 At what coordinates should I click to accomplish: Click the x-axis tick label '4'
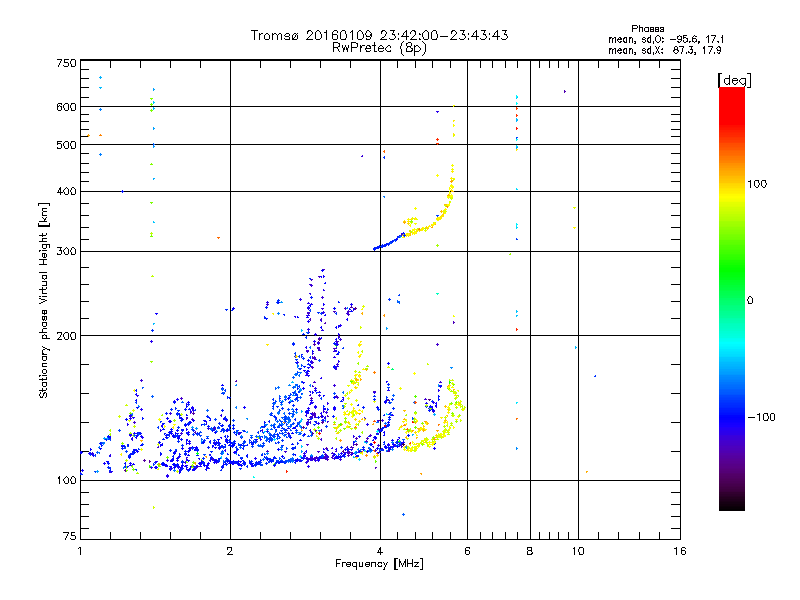[380, 551]
